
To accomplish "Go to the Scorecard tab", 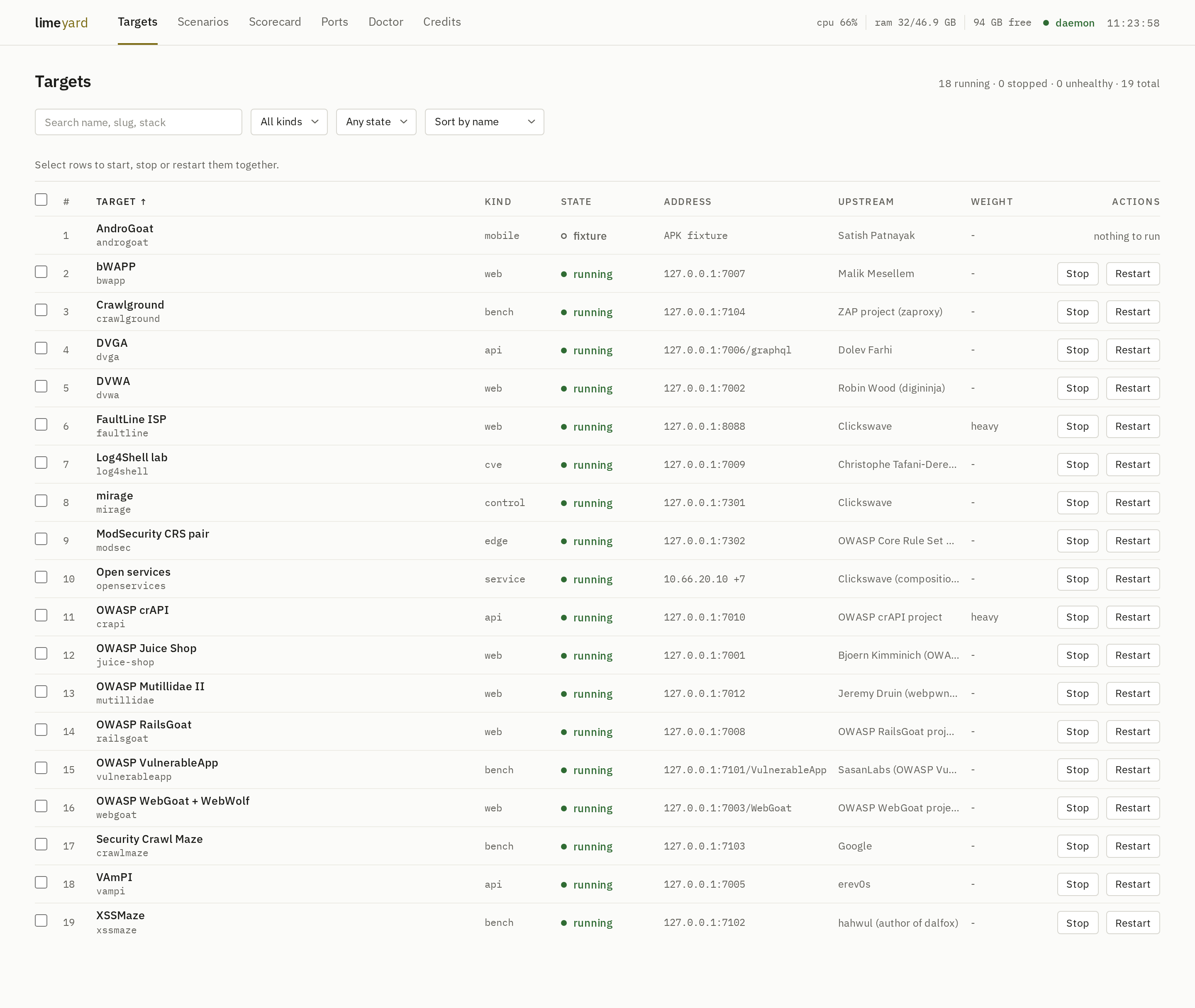I will point(275,22).
